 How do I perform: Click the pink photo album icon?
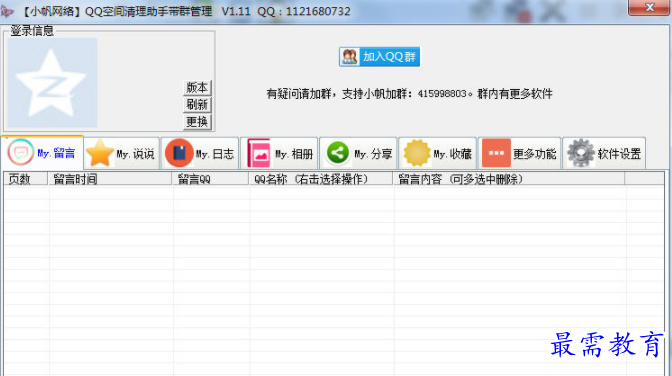click(x=259, y=153)
